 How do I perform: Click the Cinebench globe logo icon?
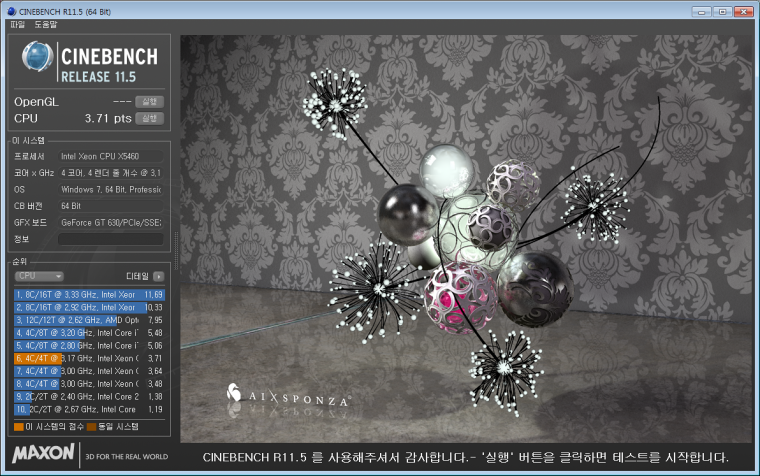tap(37, 57)
